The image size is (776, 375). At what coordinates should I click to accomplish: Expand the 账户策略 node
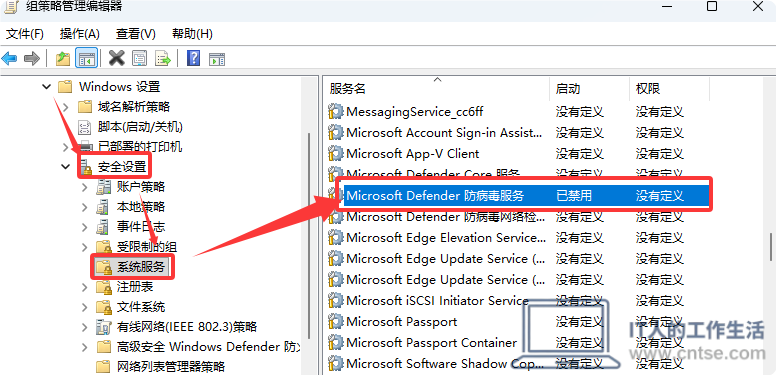84,187
